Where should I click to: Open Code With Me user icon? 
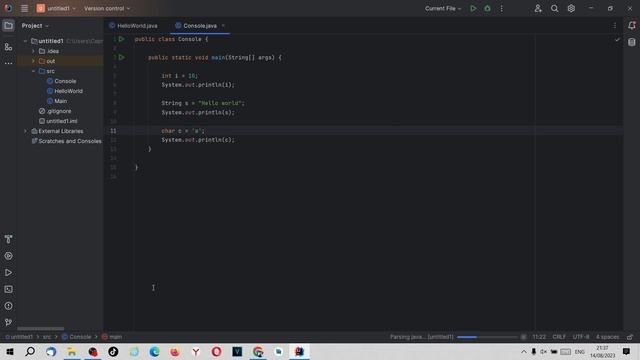point(538,8)
